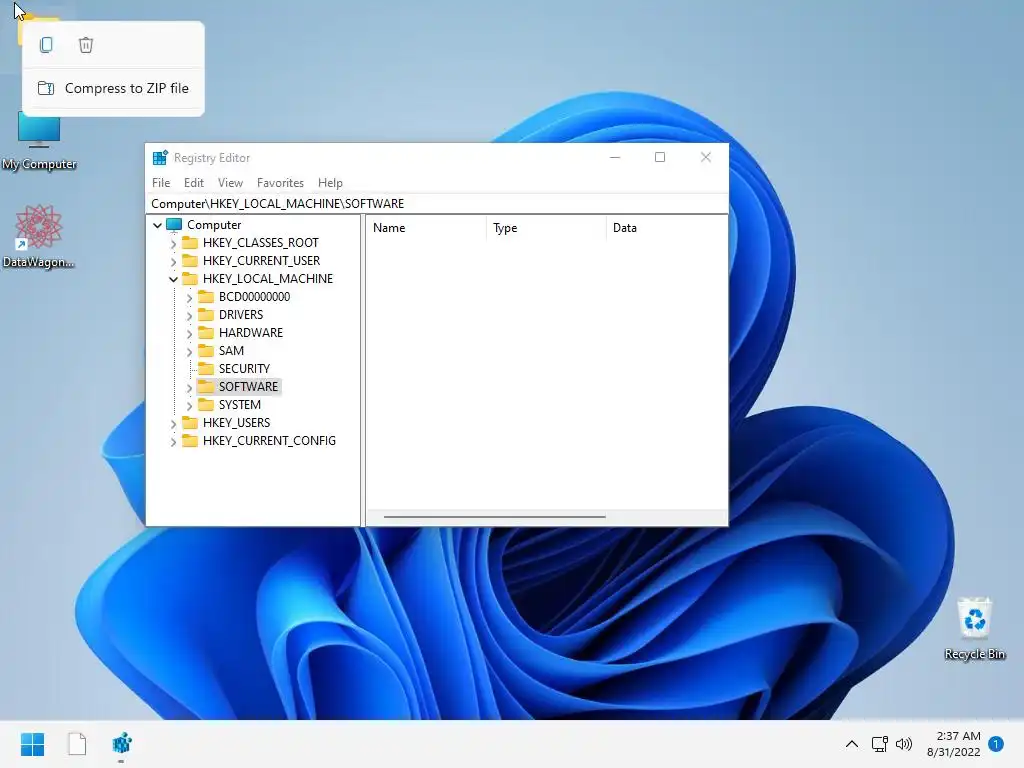This screenshot has width=1024, height=768.
Task: Click the Data column header
Action: pyautogui.click(x=666, y=228)
